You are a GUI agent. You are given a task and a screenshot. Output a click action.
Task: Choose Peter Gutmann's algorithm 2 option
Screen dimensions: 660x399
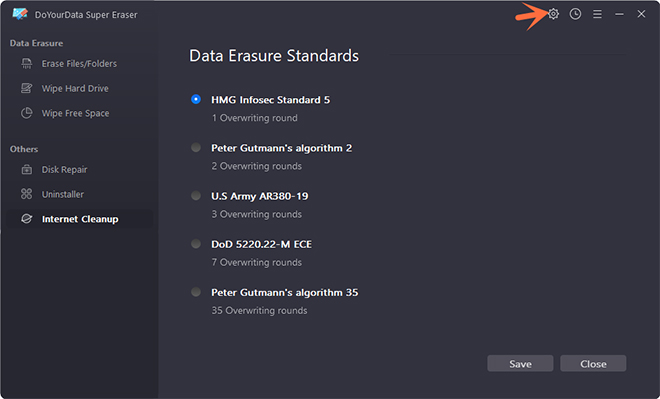[x=196, y=148]
